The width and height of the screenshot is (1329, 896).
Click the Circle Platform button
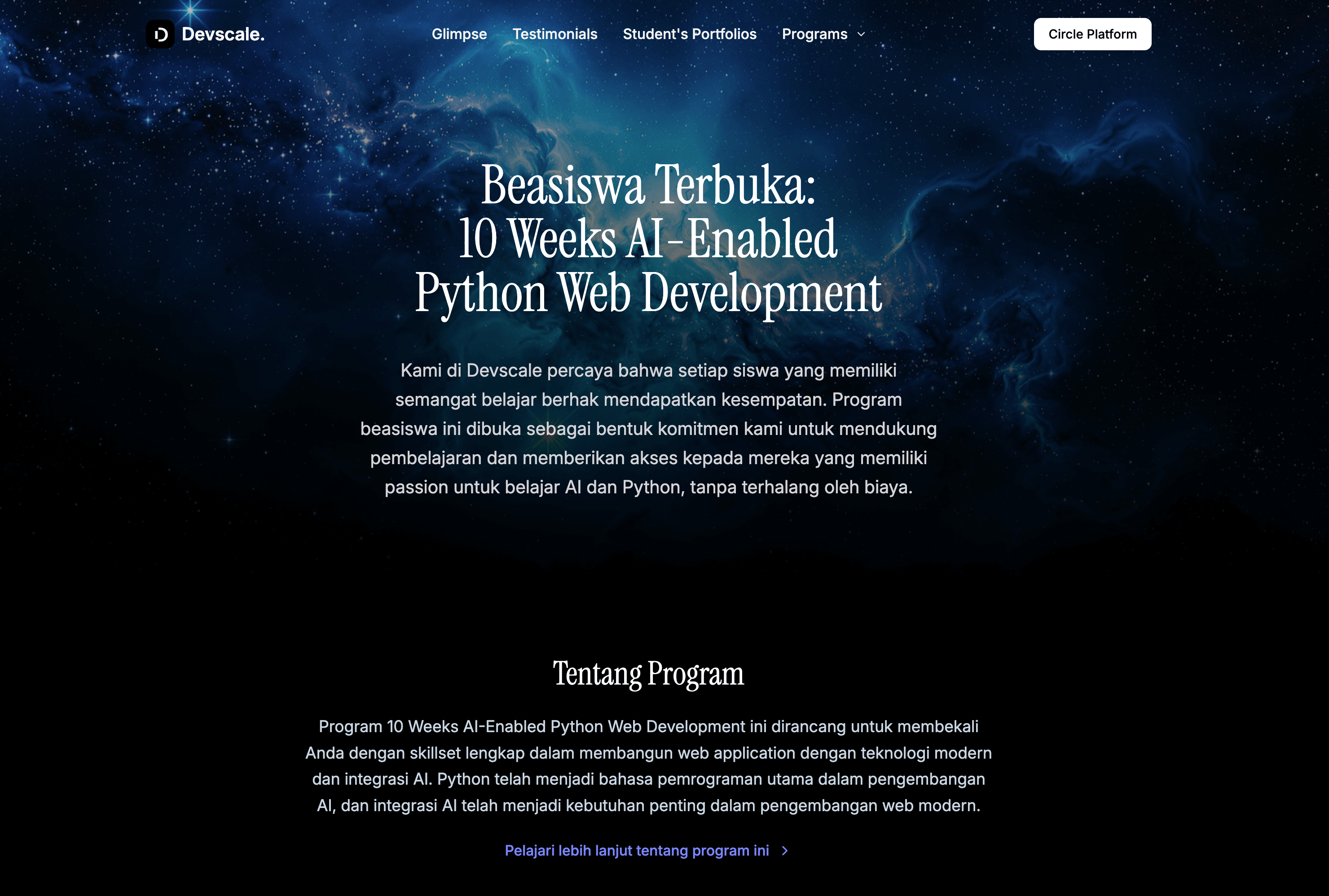(1092, 34)
